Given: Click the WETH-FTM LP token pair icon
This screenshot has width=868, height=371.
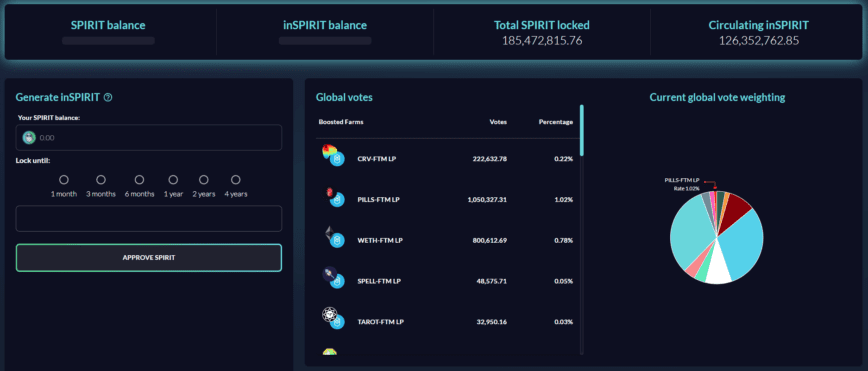Looking at the screenshot, I should click(x=333, y=237).
